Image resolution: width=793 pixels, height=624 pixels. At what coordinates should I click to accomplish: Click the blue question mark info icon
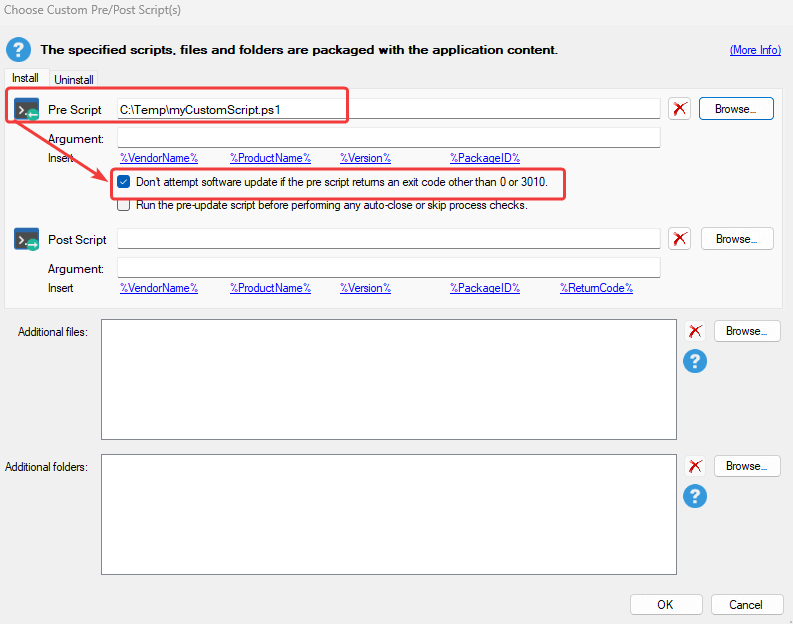click(x=18, y=50)
